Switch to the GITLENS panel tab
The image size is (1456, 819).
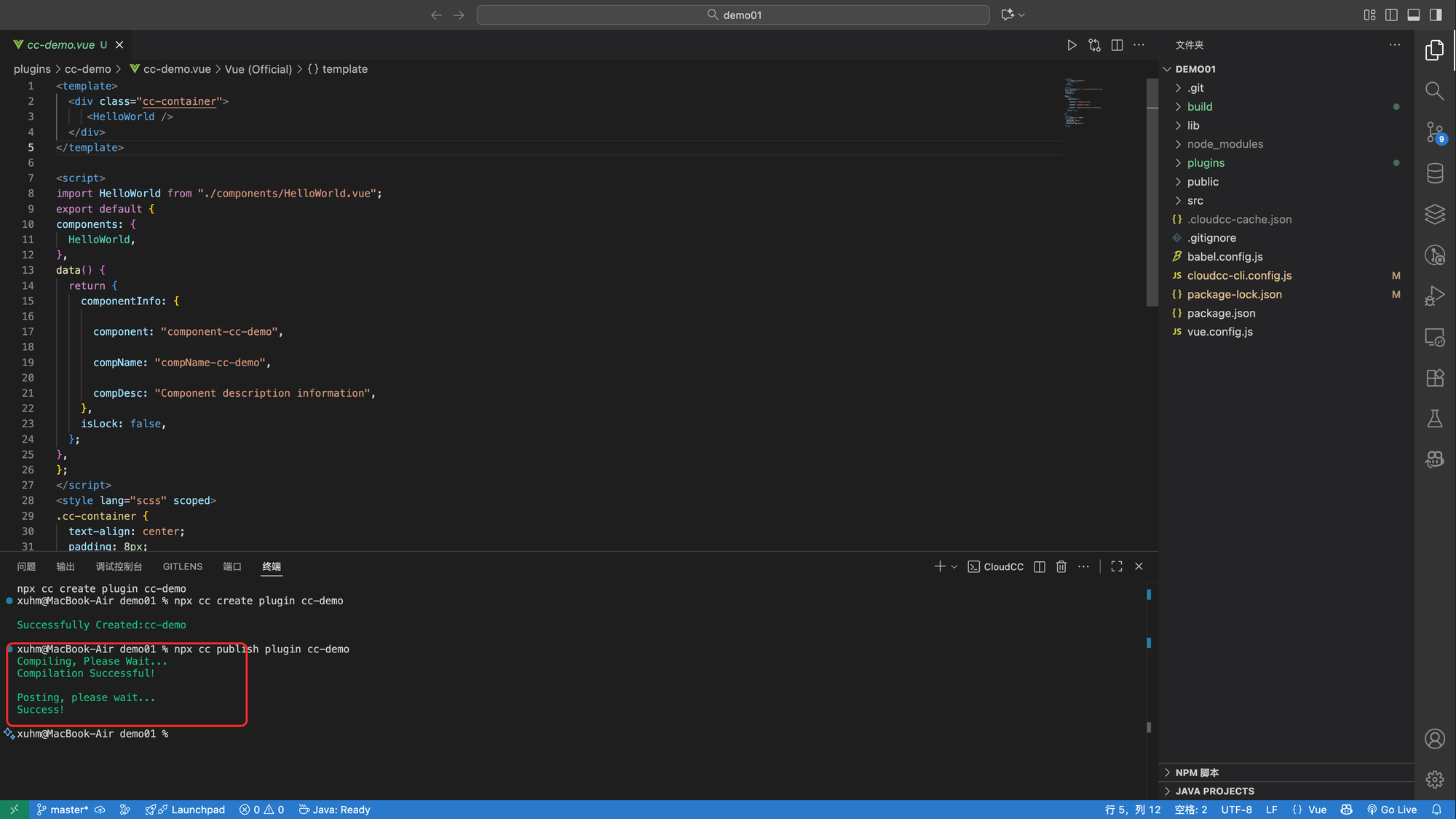[x=183, y=566]
